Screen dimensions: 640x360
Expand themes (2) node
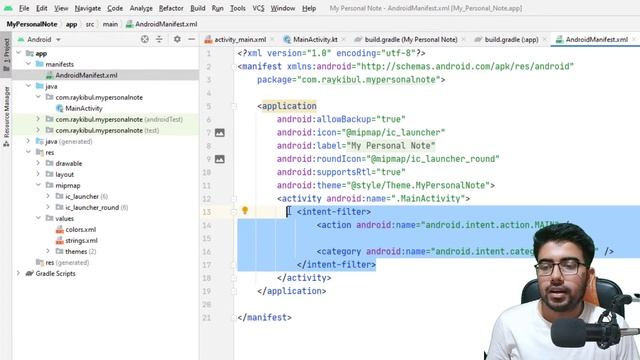(48, 251)
